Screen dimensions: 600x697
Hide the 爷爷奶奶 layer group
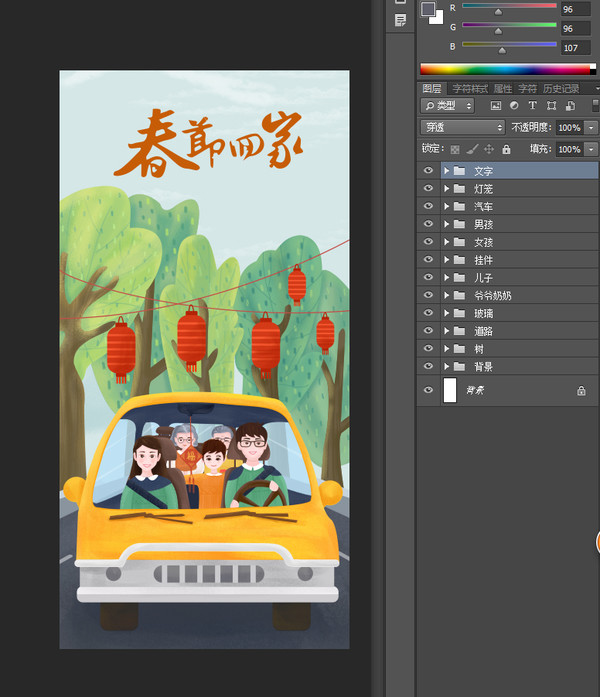click(x=428, y=295)
